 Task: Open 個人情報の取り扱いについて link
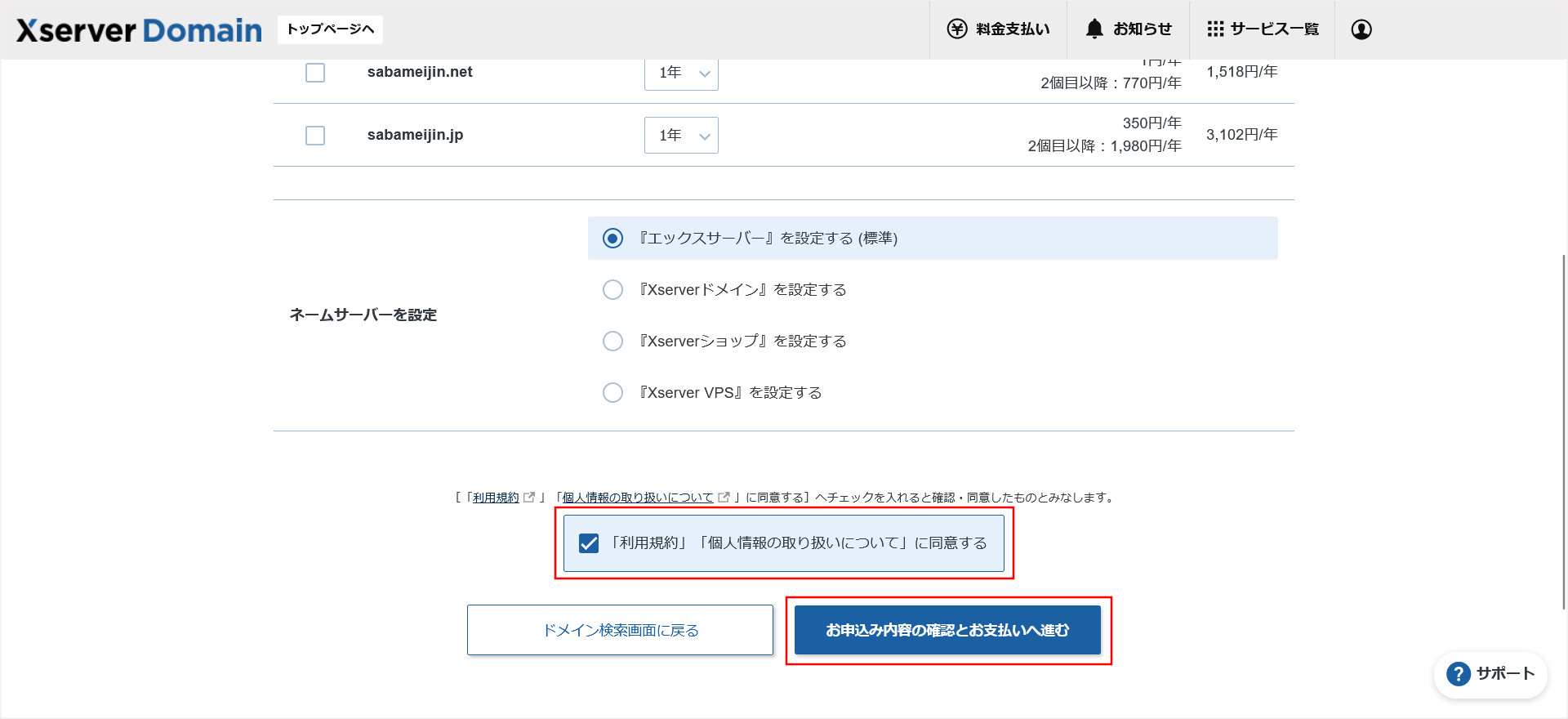638,497
